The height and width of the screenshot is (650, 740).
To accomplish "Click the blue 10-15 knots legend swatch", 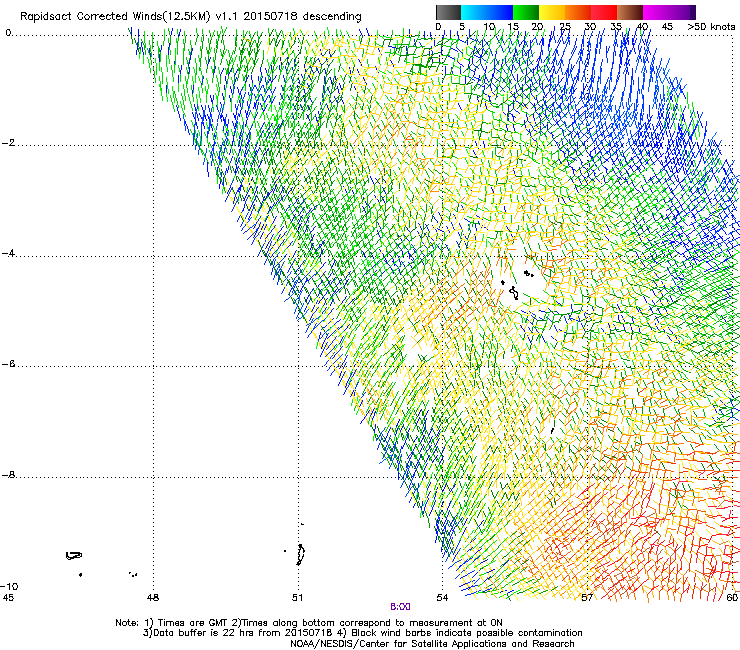I will (x=500, y=12).
